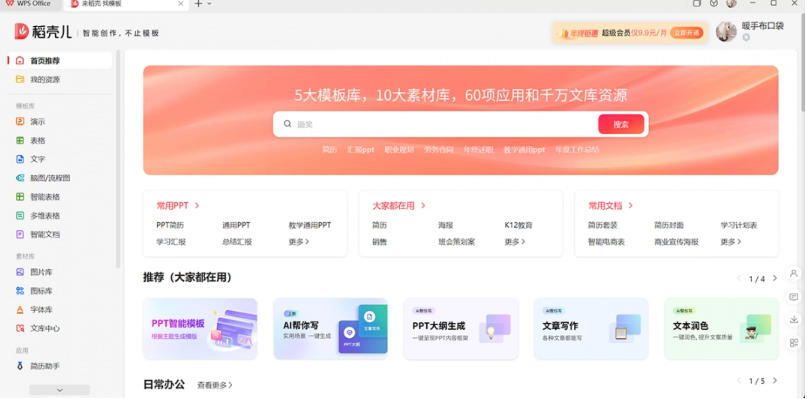Open the 简历套装 link
The image size is (807, 399).
(x=603, y=225)
